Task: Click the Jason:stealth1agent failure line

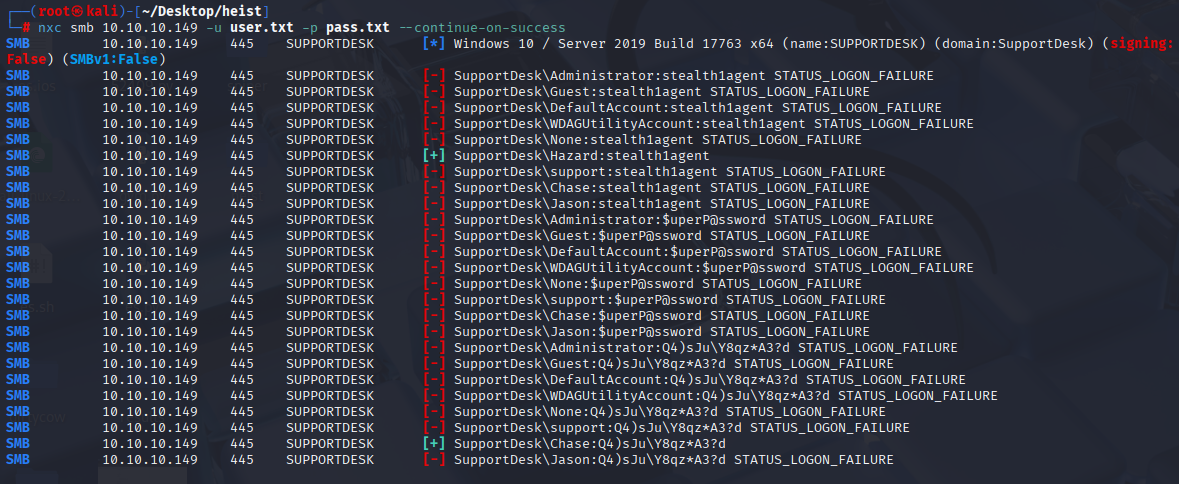Action: click(662, 204)
